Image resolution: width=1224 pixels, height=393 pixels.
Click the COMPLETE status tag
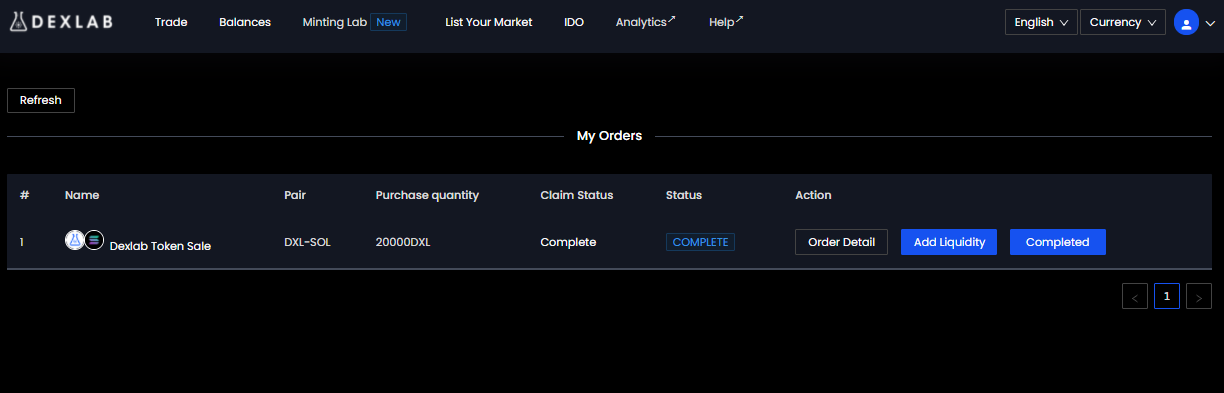pos(700,242)
